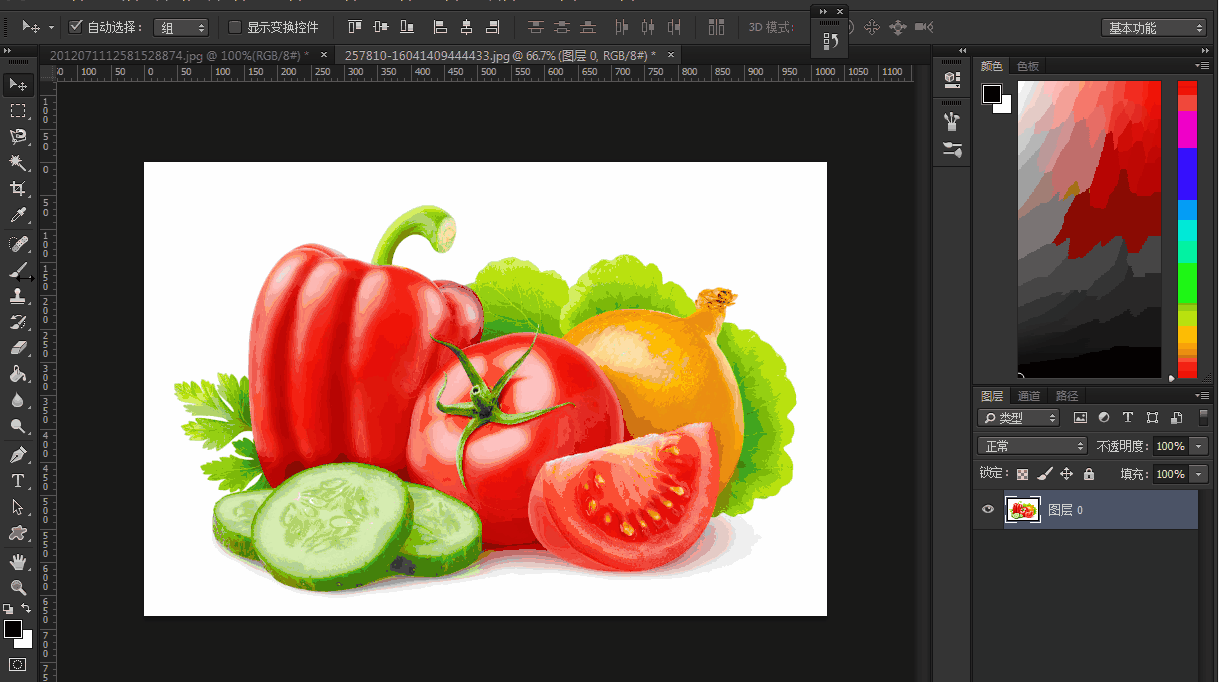
Task: Enable the 显示变换控件 checkbox
Action: click(235, 27)
